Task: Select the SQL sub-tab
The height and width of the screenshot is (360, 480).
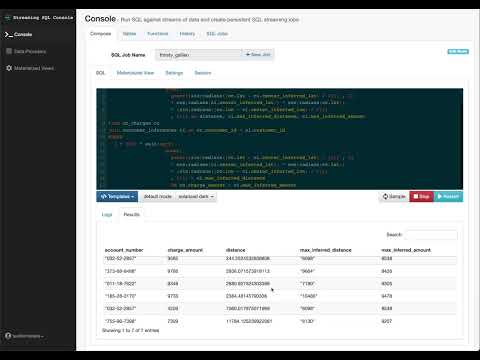Action: point(100,73)
